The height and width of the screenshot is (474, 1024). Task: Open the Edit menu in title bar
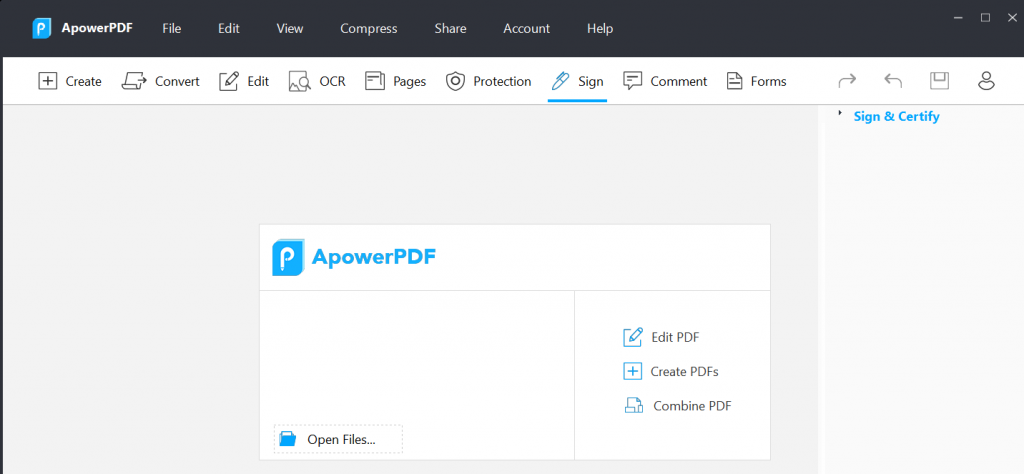point(229,29)
